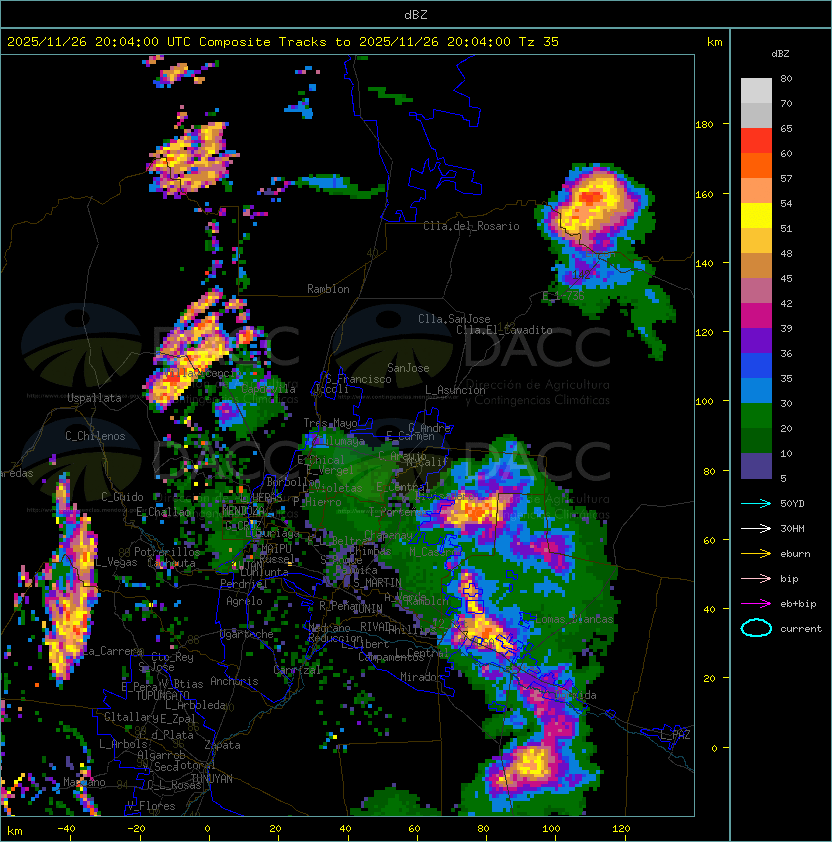The image size is (832, 842).
Task: Click the '-40' tick on horizontal axis
Action: [66, 829]
